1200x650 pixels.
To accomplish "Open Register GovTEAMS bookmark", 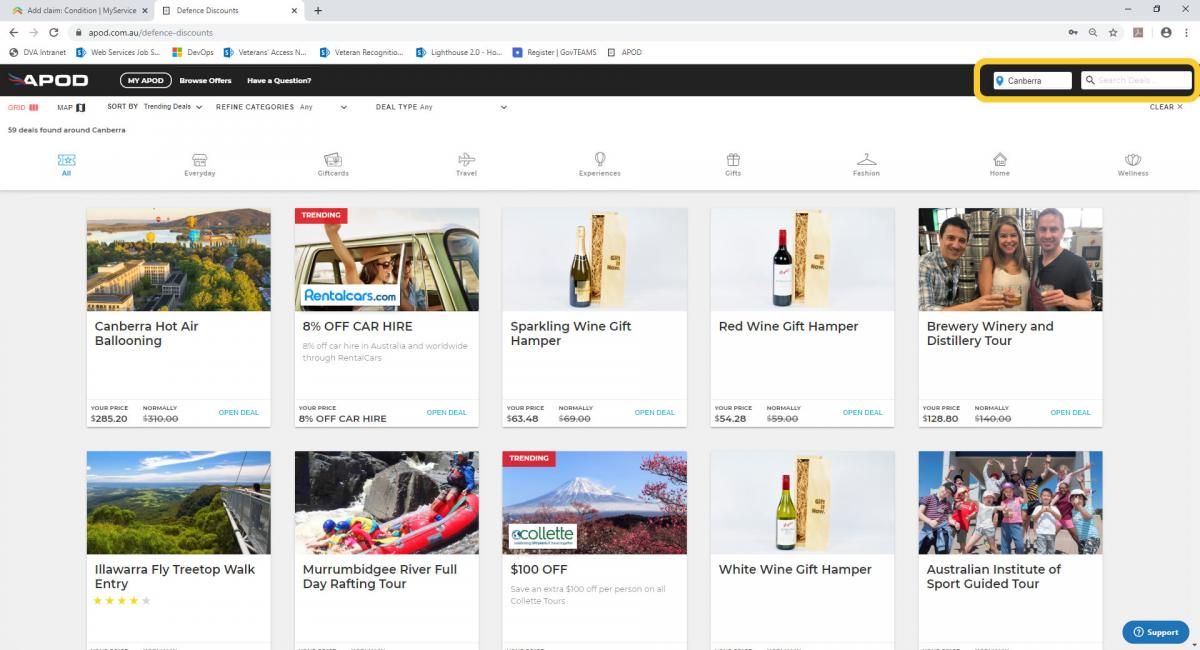I will 555,52.
